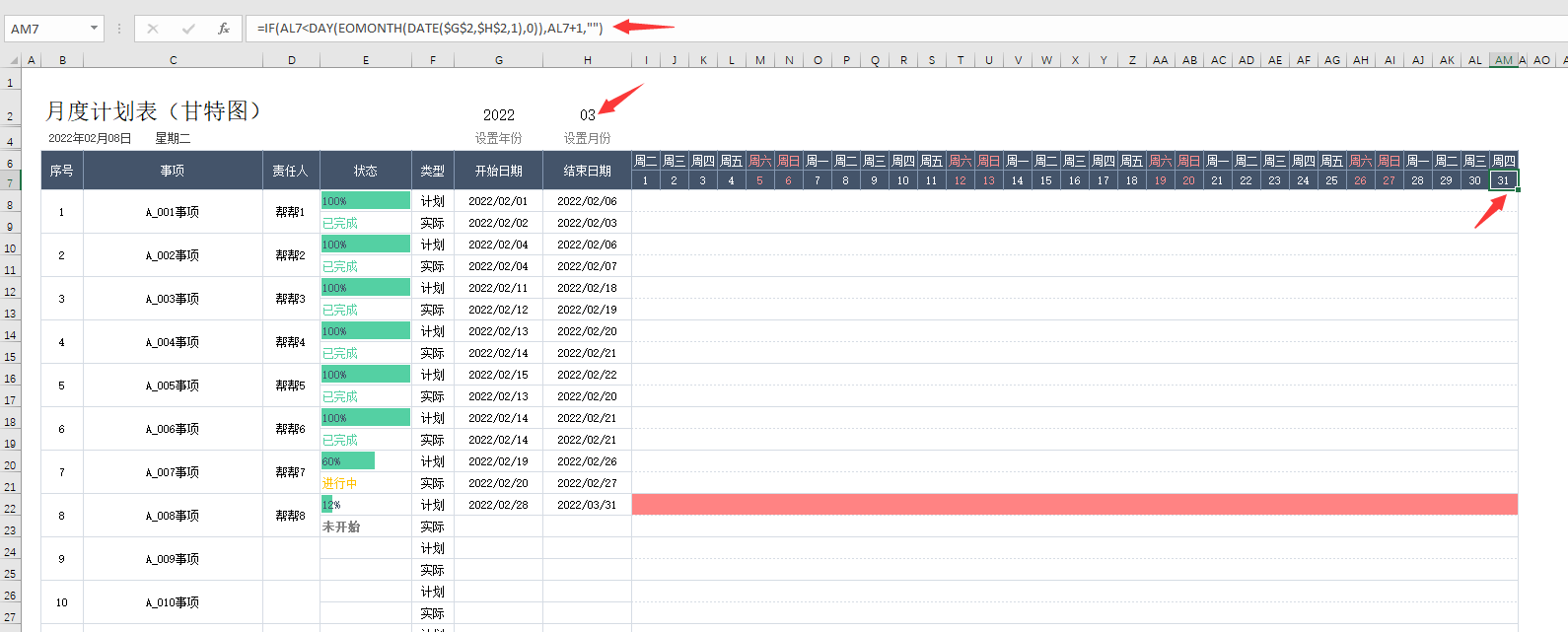Click the 100% progress bar for A_001事项
This screenshot has width=1568, height=632.
(x=366, y=201)
